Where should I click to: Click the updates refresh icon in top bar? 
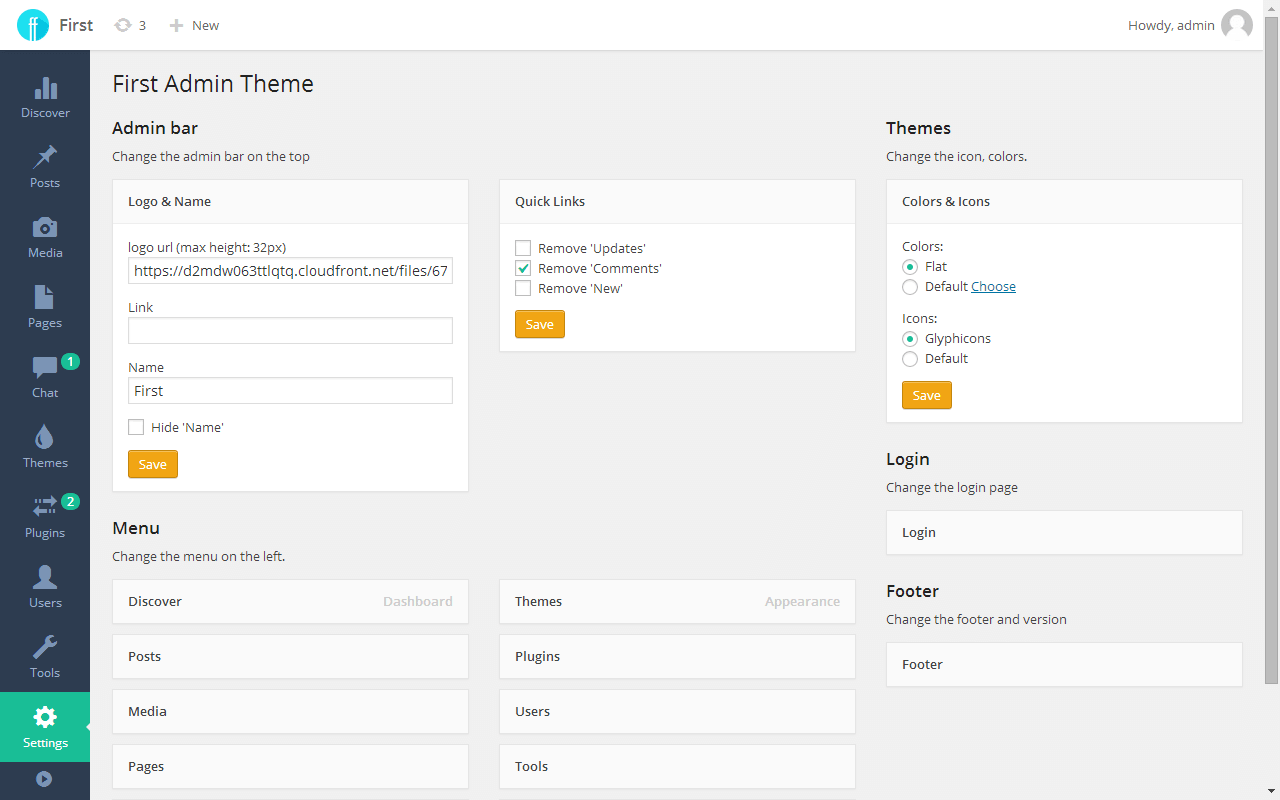123,25
